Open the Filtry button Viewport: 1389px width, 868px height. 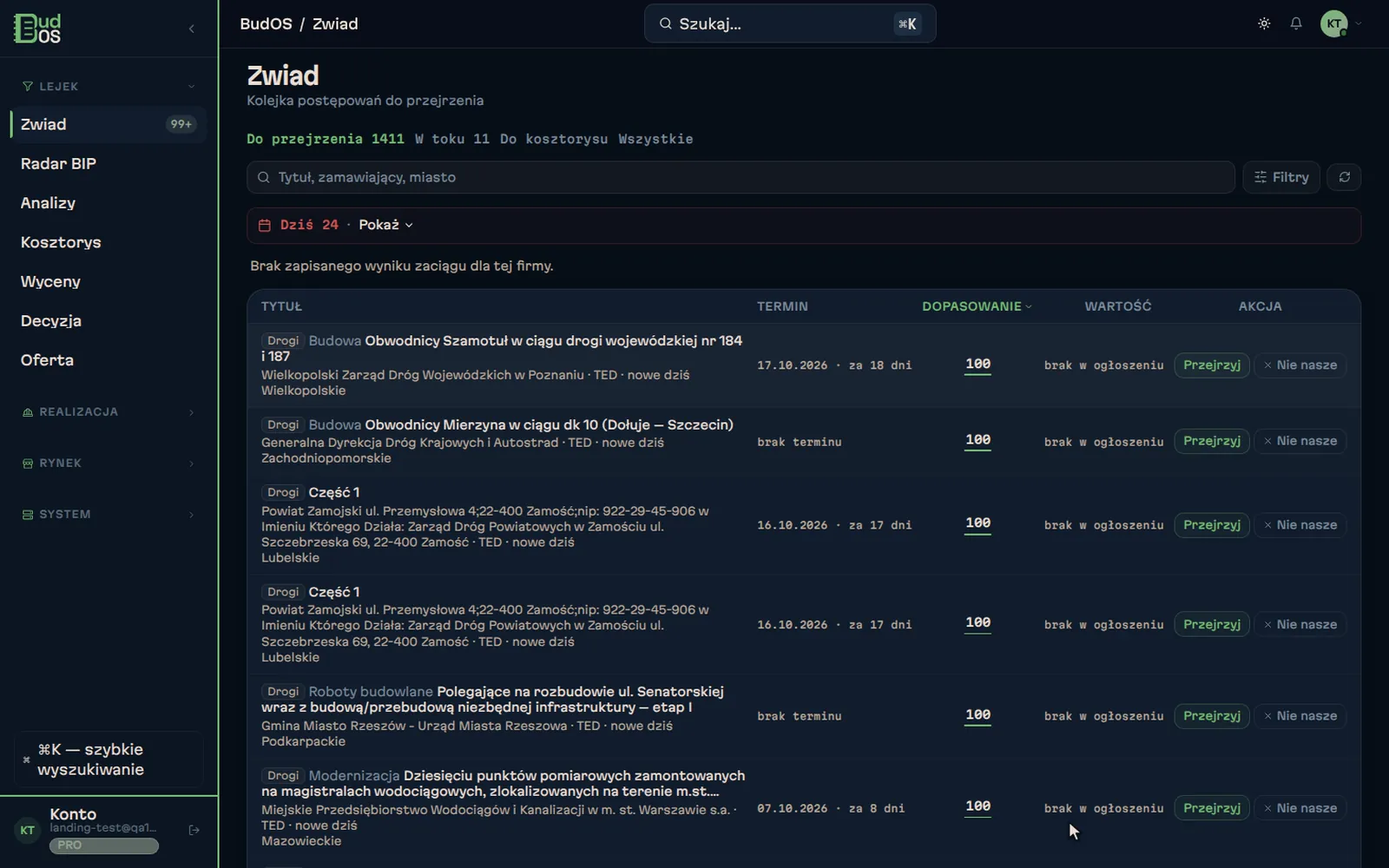click(1281, 177)
